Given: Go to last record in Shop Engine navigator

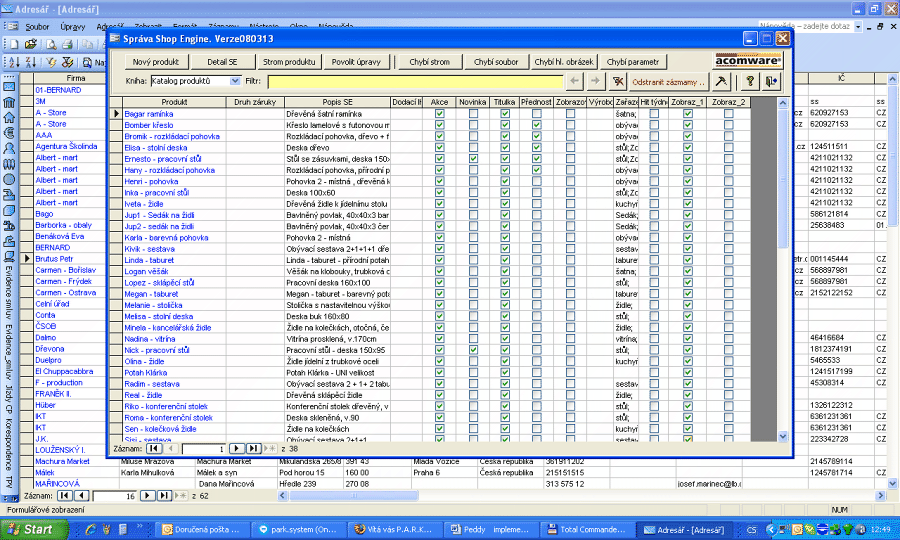Looking at the screenshot, I should [x=253, y=449].
